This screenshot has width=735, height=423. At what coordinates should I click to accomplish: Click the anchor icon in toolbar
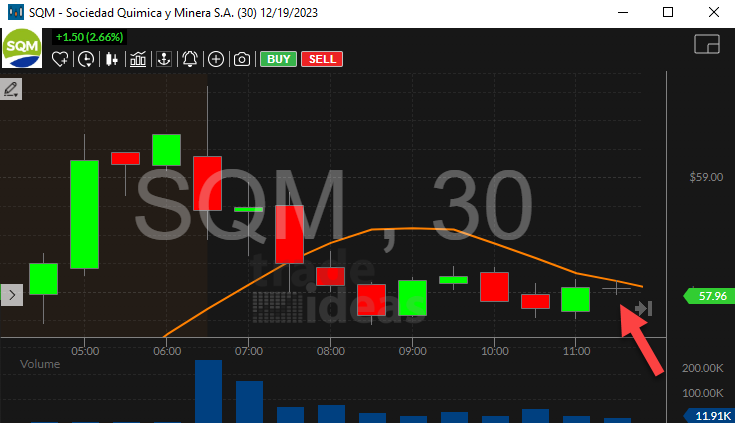coord(164,59)
